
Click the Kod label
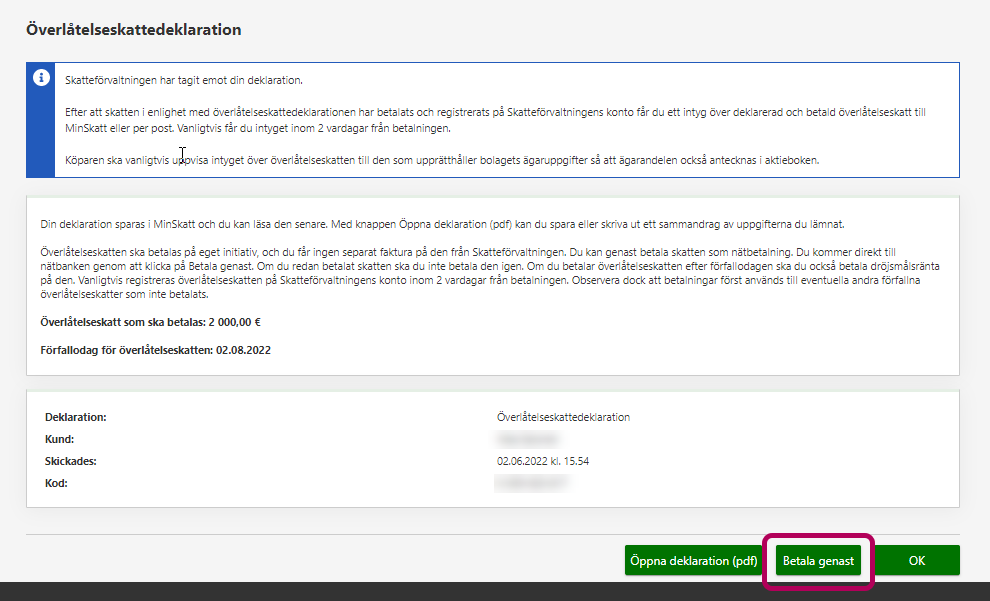tap(57, 484)
